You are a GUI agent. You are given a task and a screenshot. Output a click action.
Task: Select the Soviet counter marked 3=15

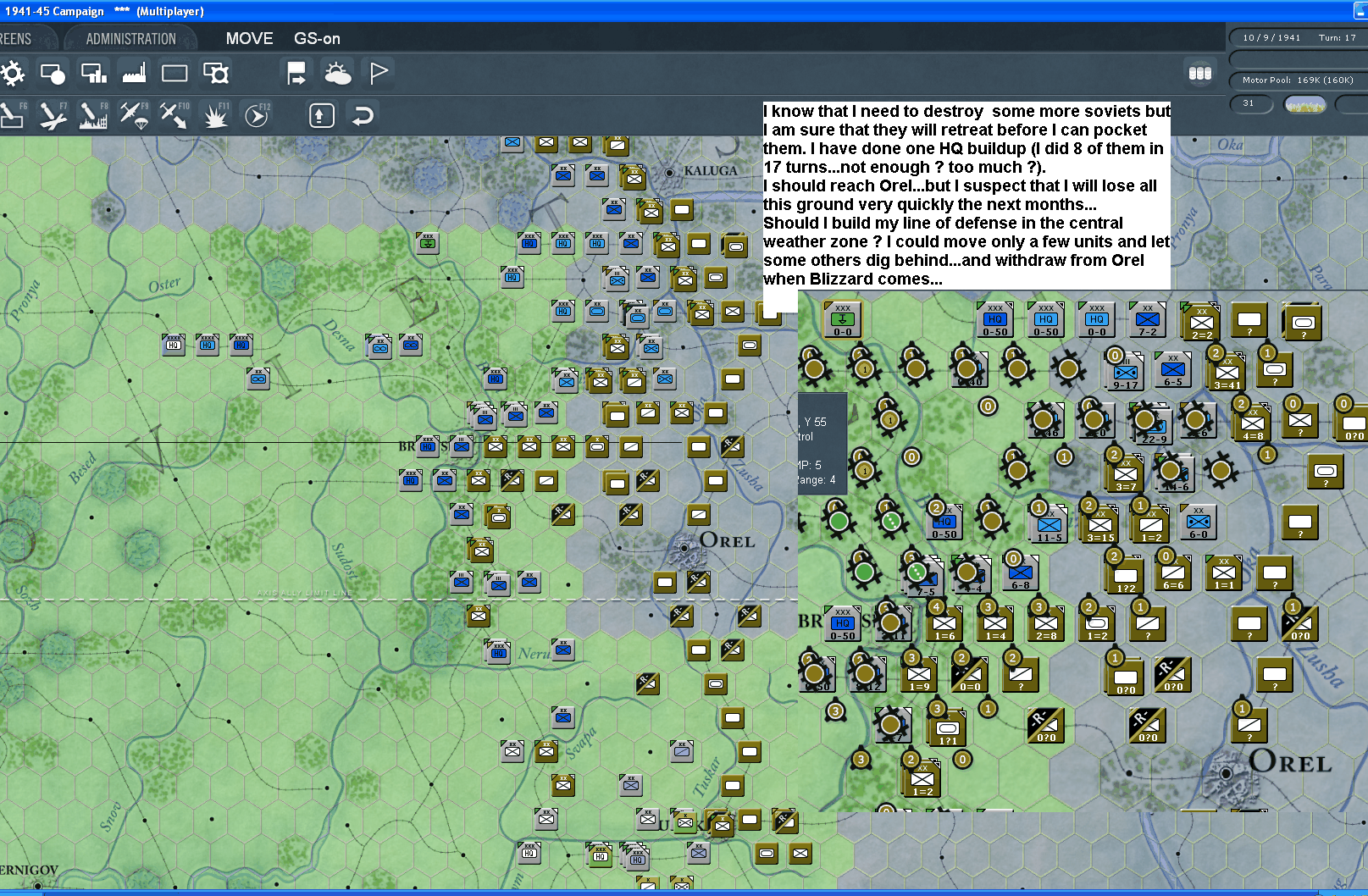(x=1099, y=524)
